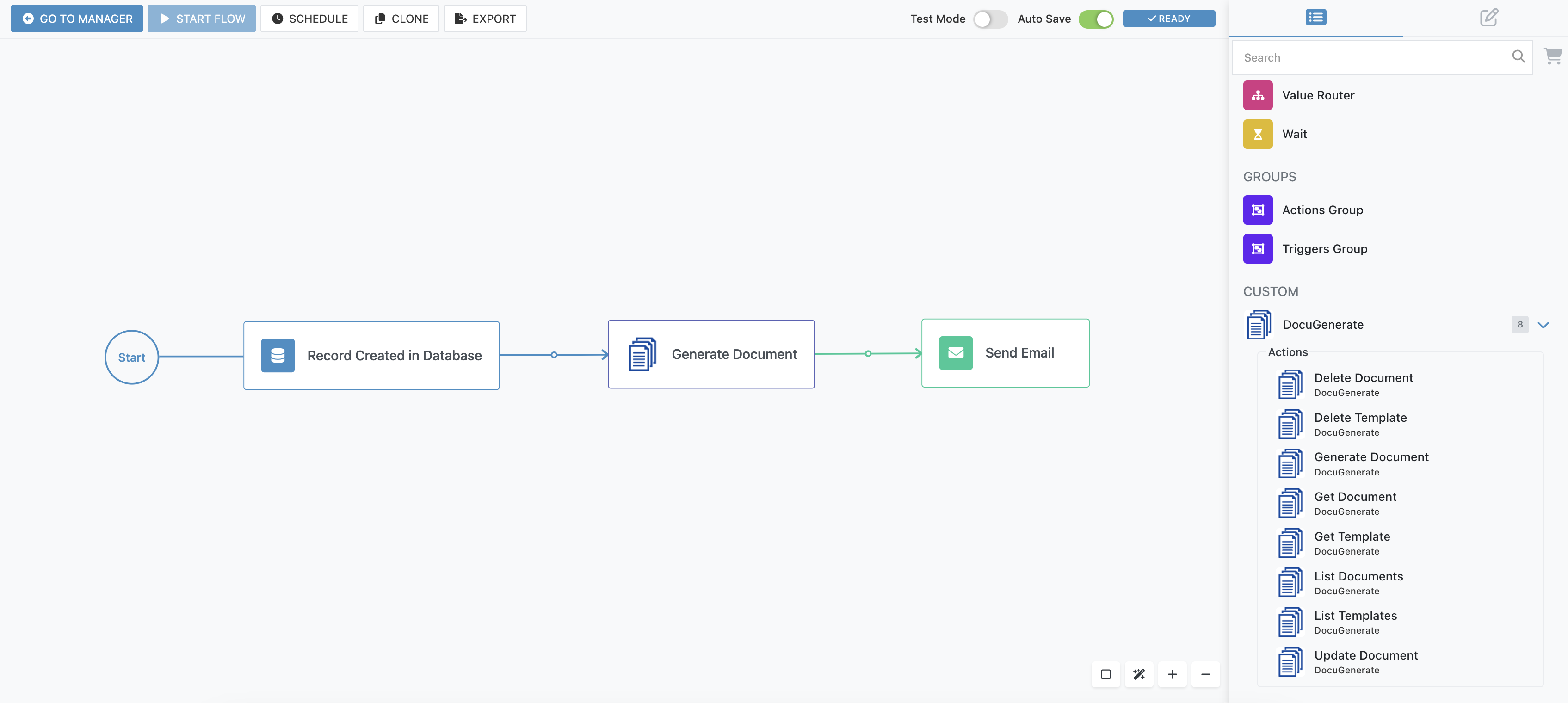This screenshot has height=703, width=1568.
Task: Collapse the DocuGenerate chevron
Action: click(x=1543, y=324)
